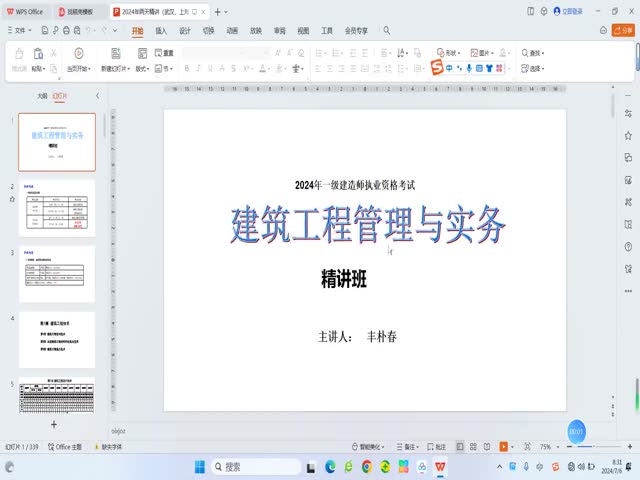Click the print icon in quick access
This screenshot has height=480, width=640.
point(66,30)
